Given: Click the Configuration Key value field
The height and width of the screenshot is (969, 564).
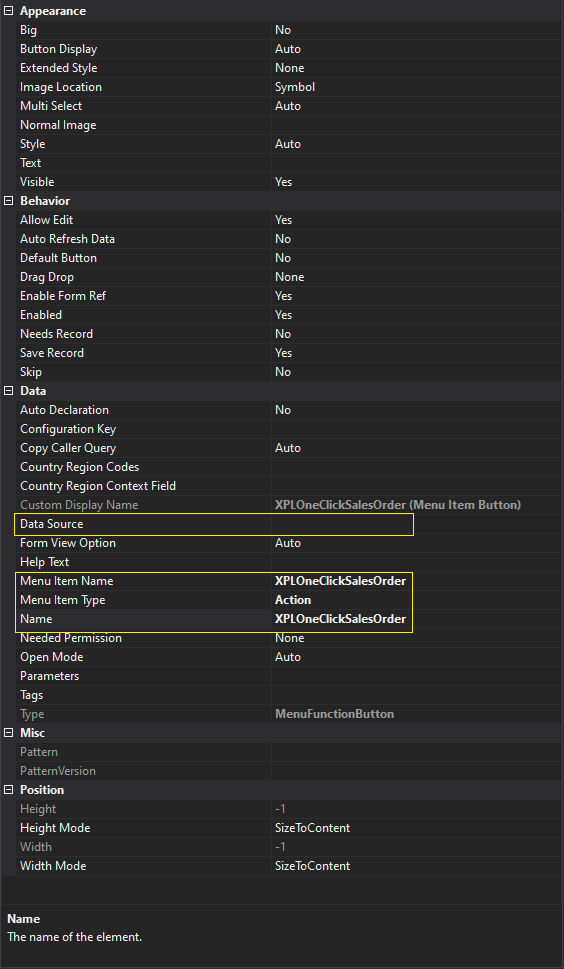Looking at the screenshot, I should pyautogui.click(x=417, y=429).
